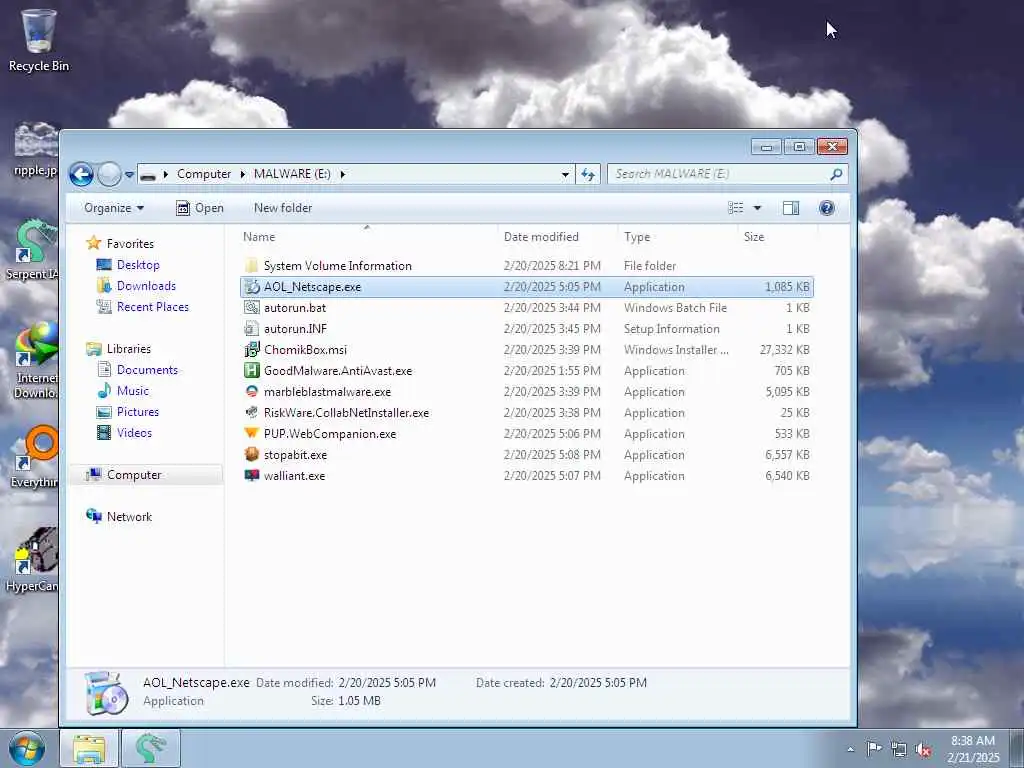Image resolution: width=1024 pixels, height=768 pixels.
Task: Select System Volume Information folder icon
Action: (251, 266)
